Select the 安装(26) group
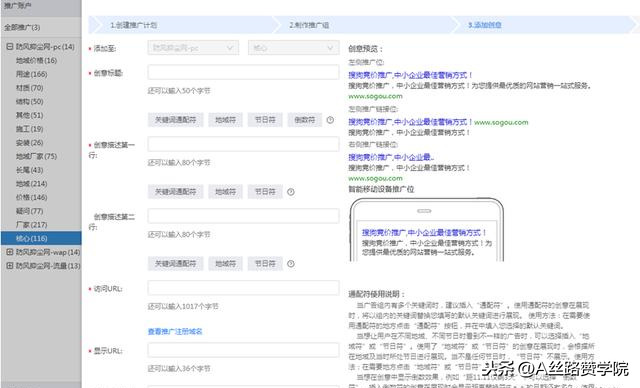Image resolution: width=640 pixels, height=388 pixels. pos(29,143)
